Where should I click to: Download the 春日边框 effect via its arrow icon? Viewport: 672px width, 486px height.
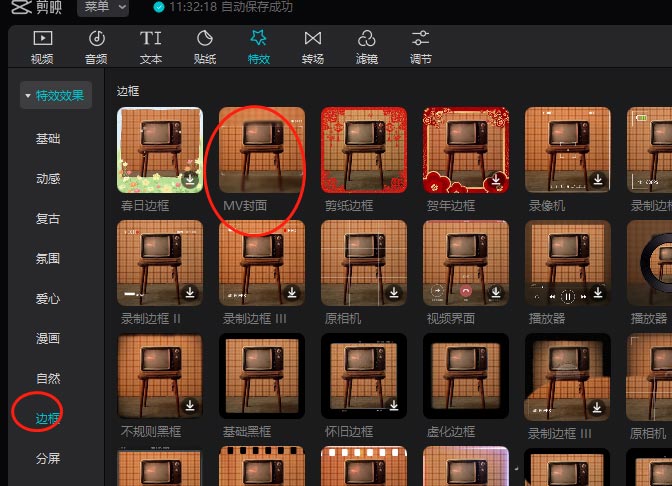[x=190, y=180]
